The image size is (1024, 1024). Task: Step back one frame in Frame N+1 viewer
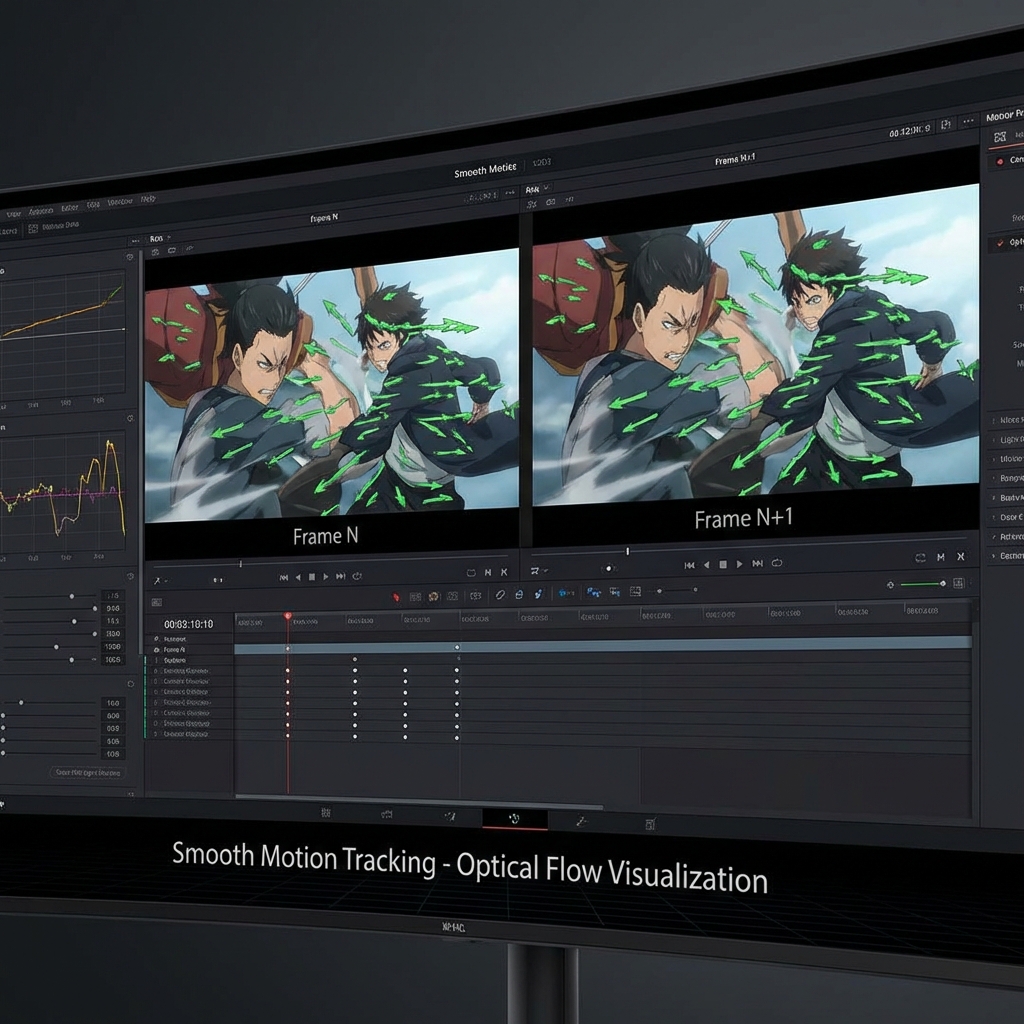point(707,565)
